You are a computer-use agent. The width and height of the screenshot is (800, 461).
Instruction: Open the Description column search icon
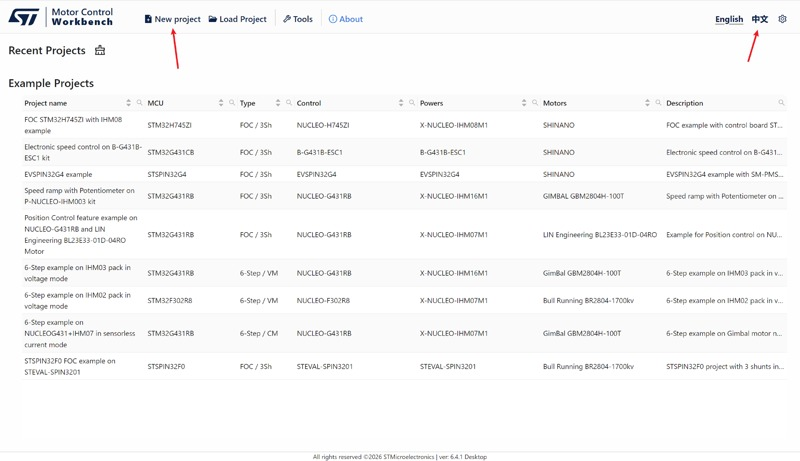781,103
